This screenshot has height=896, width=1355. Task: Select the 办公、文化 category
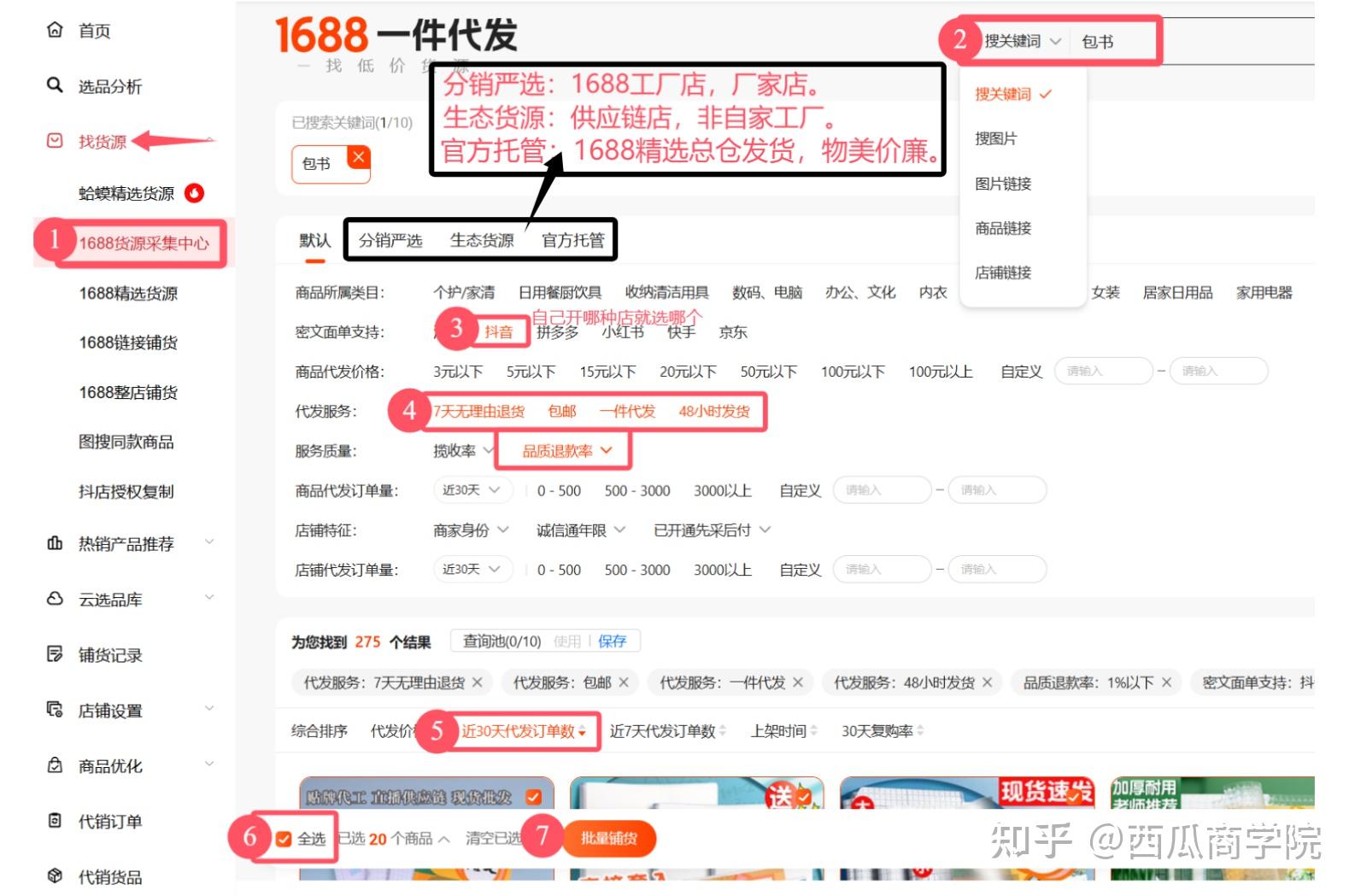point(860,293)
